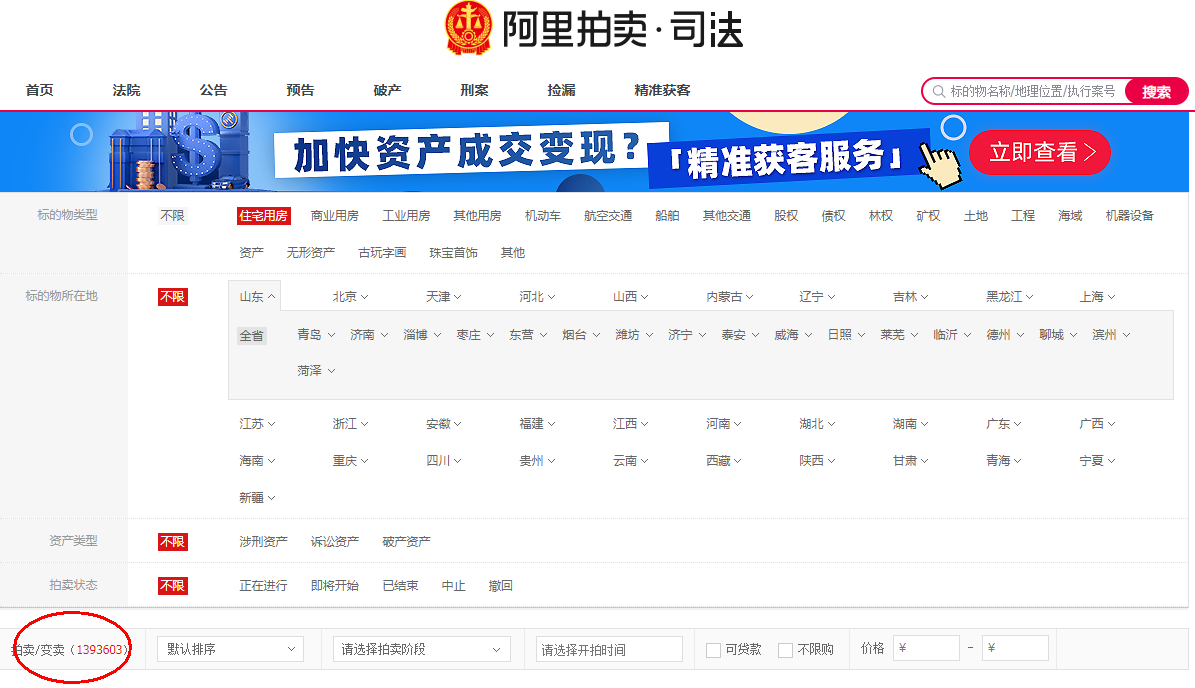
Task: Select the 商业用房 property type
Action: pos(335,216)
